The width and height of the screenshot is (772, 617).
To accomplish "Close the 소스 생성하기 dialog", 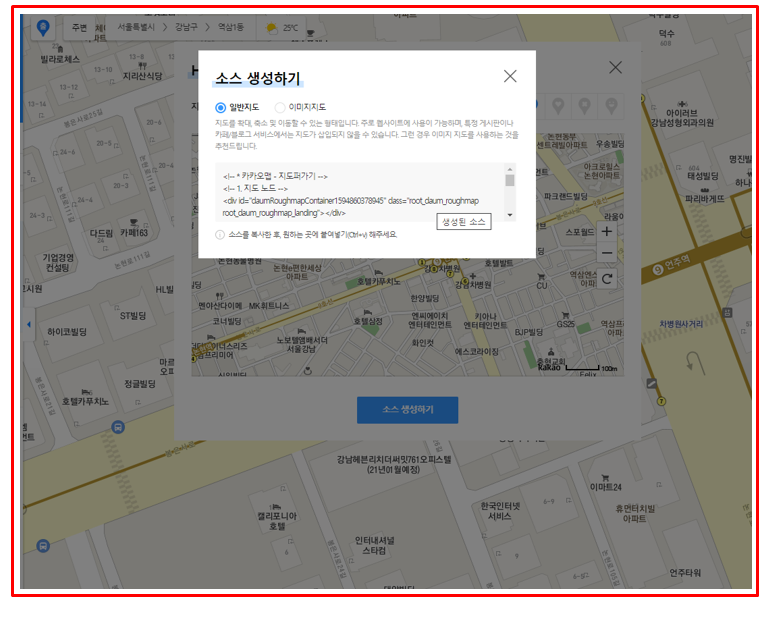I will (510, 76).
